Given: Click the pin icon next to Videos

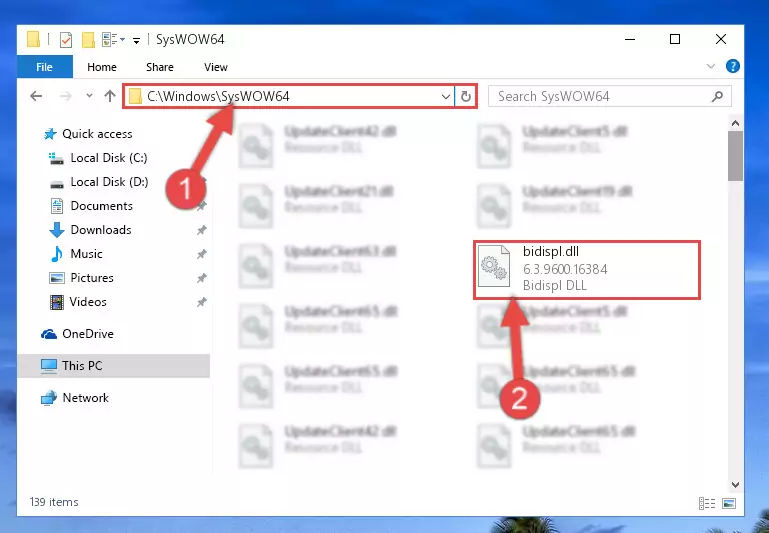Looking at the screenshot, I should pyautogui.click(x=202, y=302).
